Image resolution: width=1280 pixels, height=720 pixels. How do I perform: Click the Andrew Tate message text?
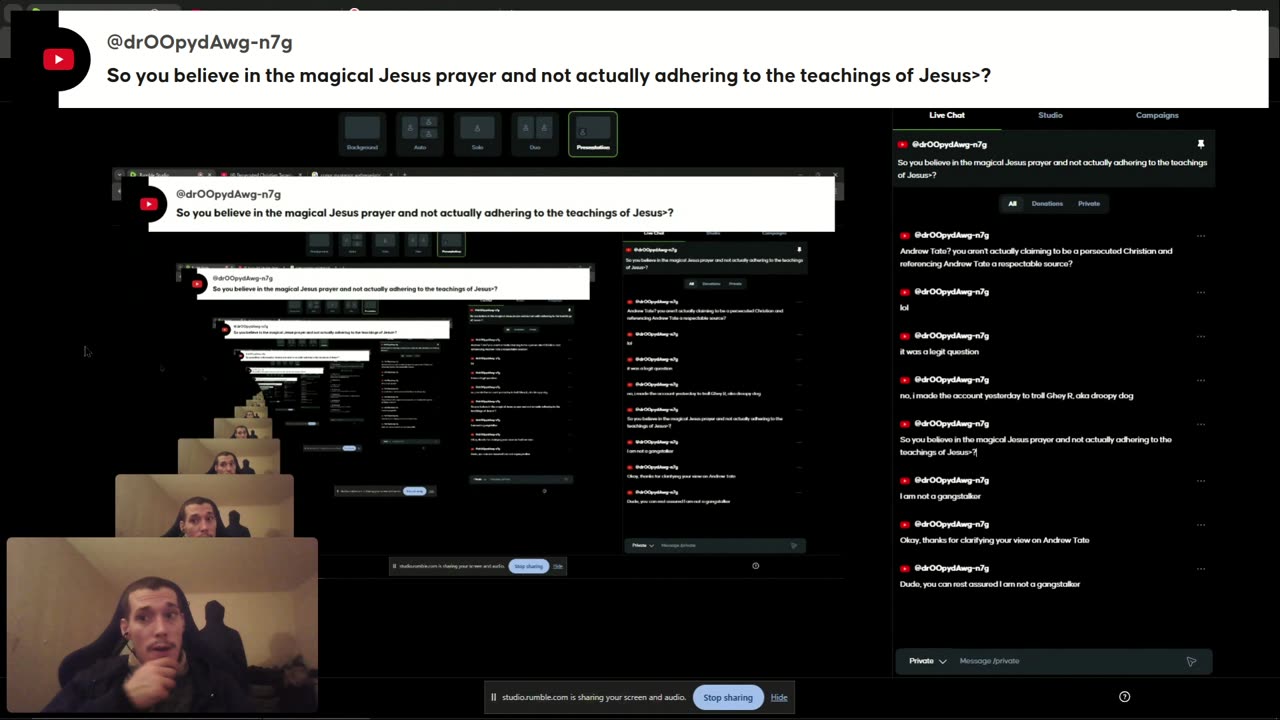[1036, 257]
